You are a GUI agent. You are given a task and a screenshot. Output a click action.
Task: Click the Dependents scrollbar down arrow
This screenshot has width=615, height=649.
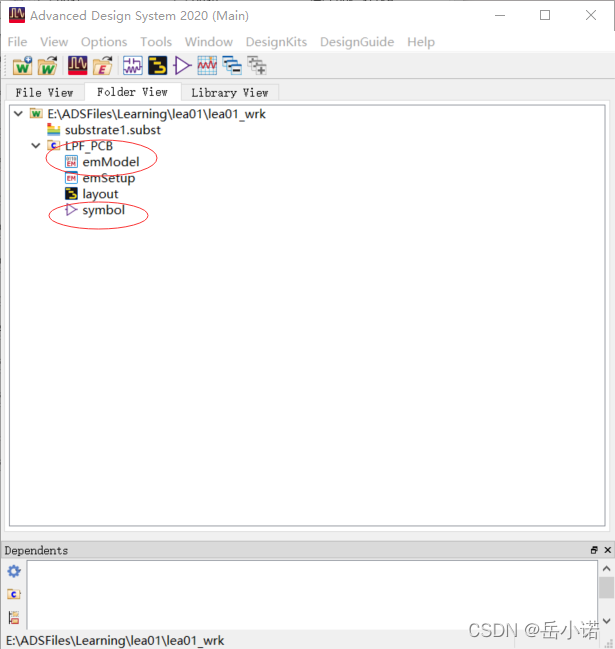click(x=607, y=621)
